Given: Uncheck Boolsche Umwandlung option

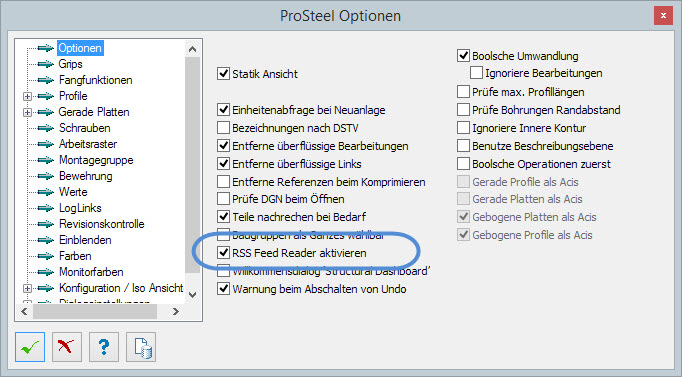Looking at the screenshot, I should (x=463, y=56).
